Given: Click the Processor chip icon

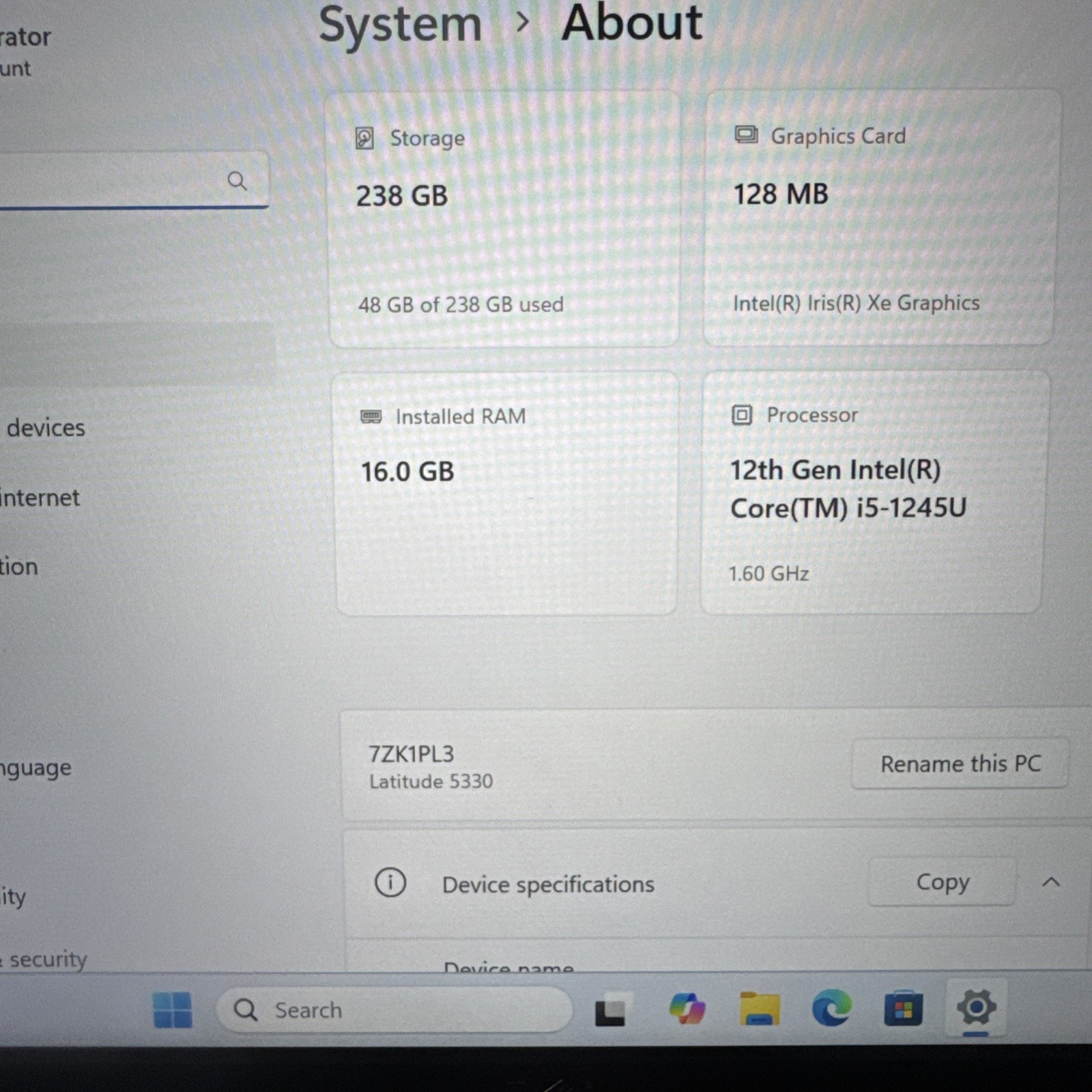Looking at the screenshot, I should 741,415.
